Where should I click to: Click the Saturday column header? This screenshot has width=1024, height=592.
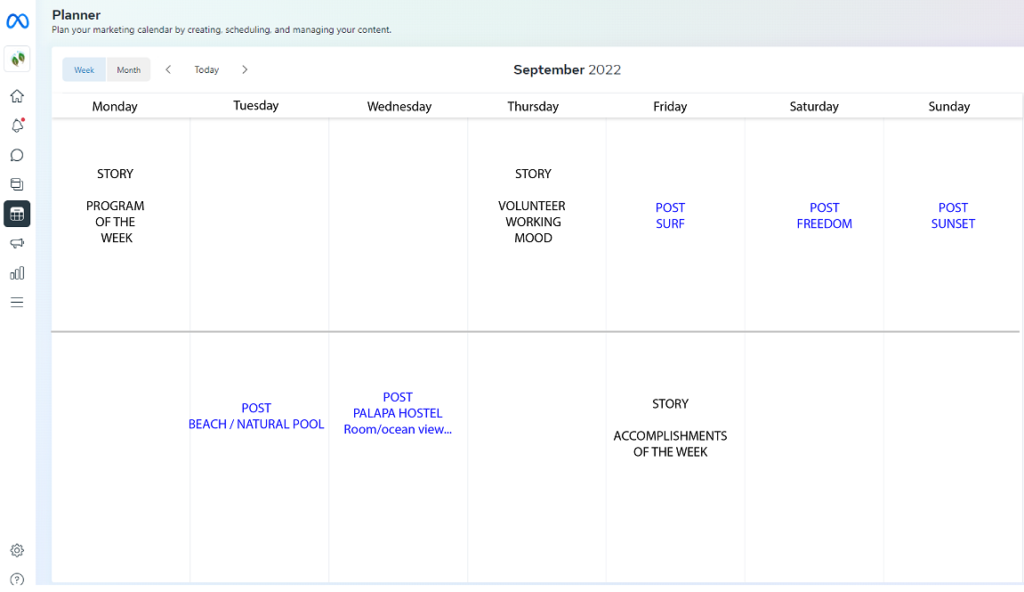click(x=814, y=107)
